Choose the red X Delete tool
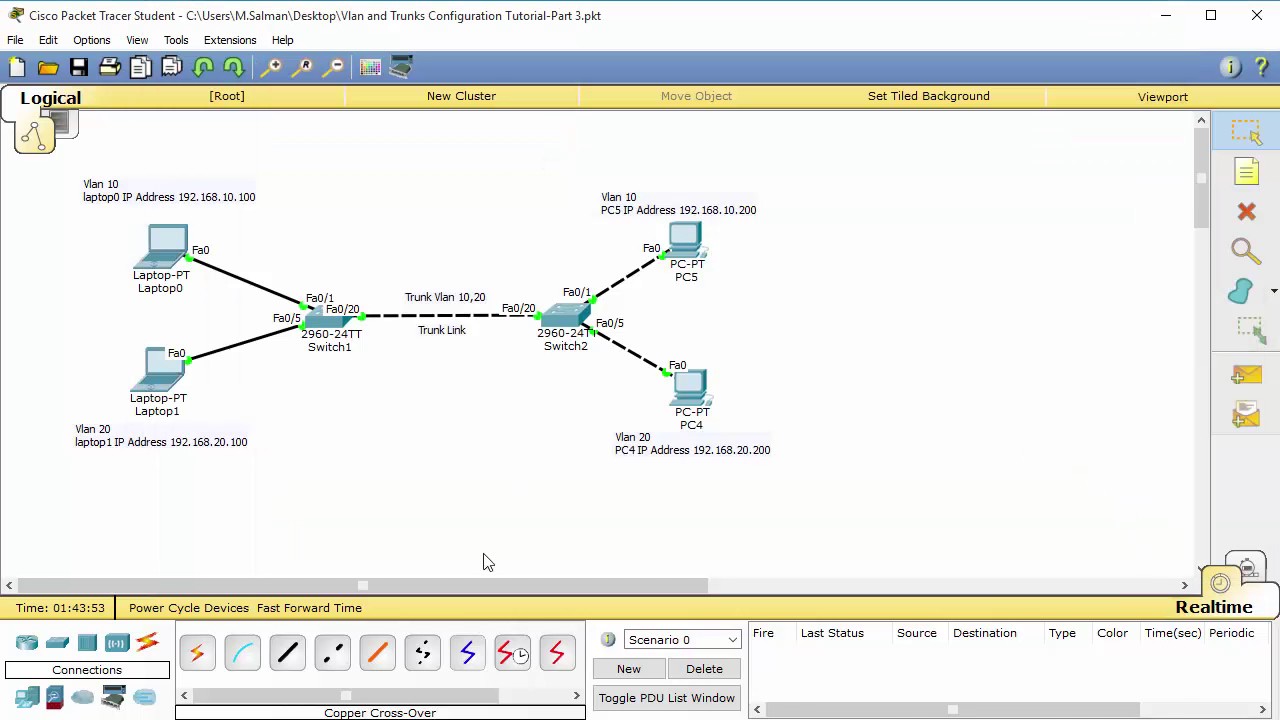 1246,212
